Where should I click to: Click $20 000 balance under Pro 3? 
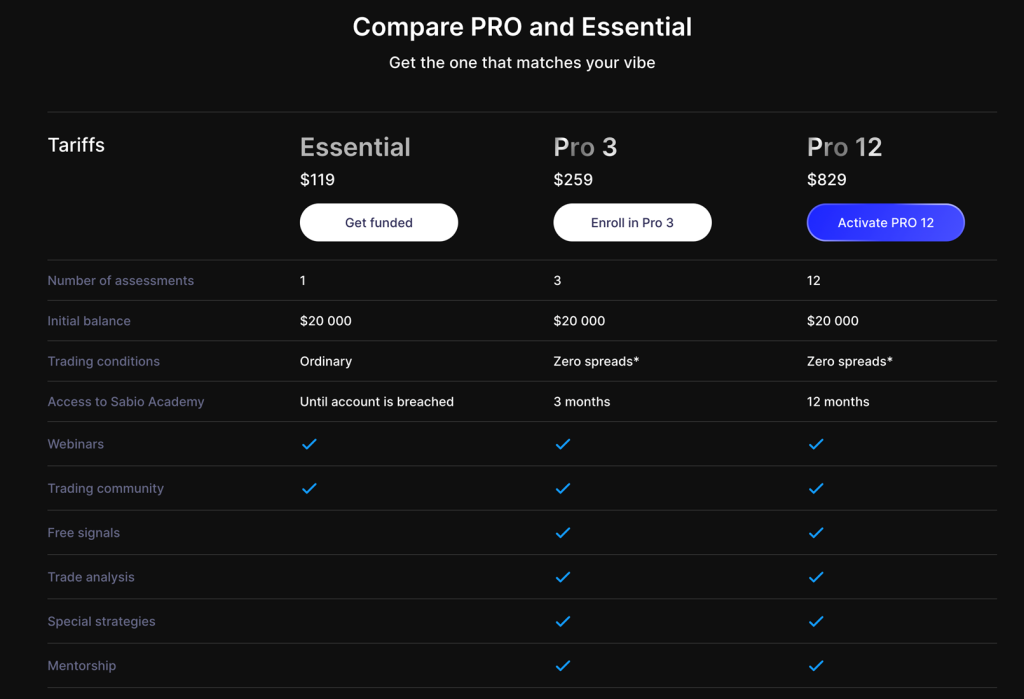(579, 321)
